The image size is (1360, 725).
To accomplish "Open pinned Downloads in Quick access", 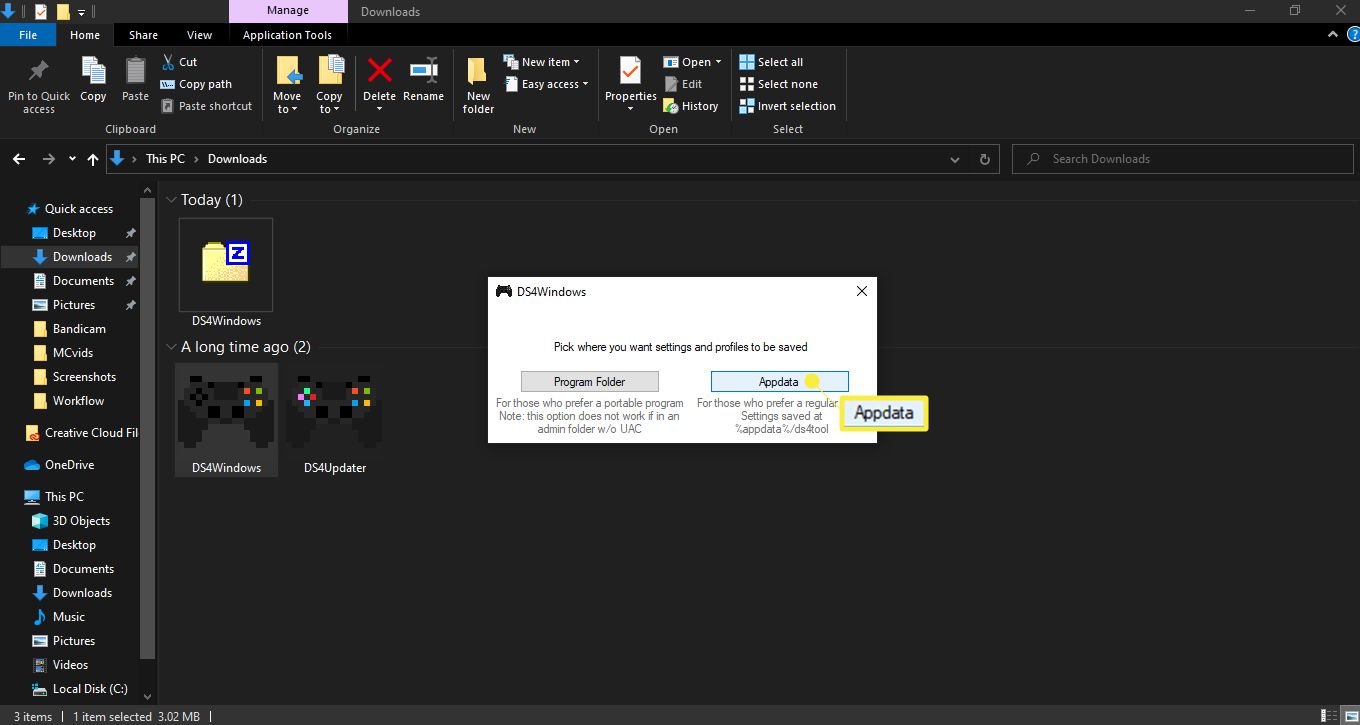I will [82, 257].
